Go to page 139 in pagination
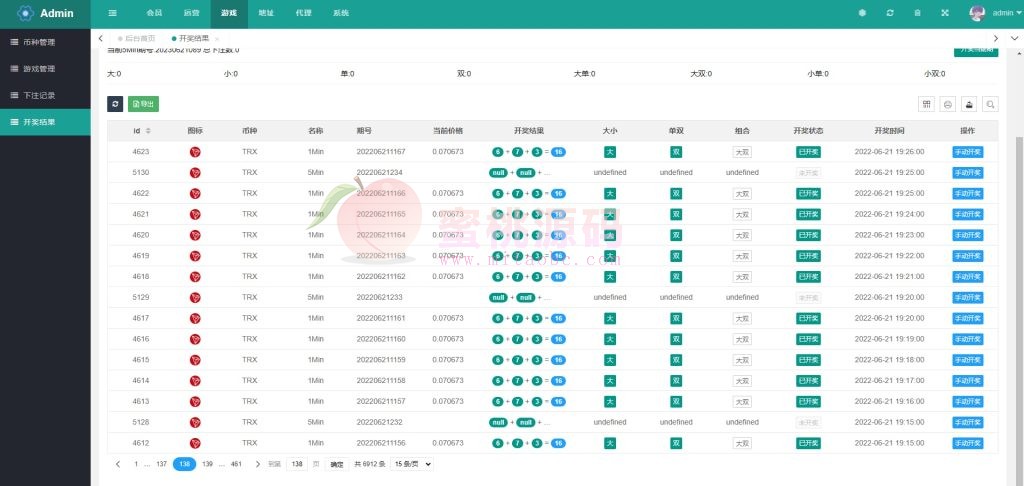The width and height of the screenshot is (1024, 486). (207, 464)
